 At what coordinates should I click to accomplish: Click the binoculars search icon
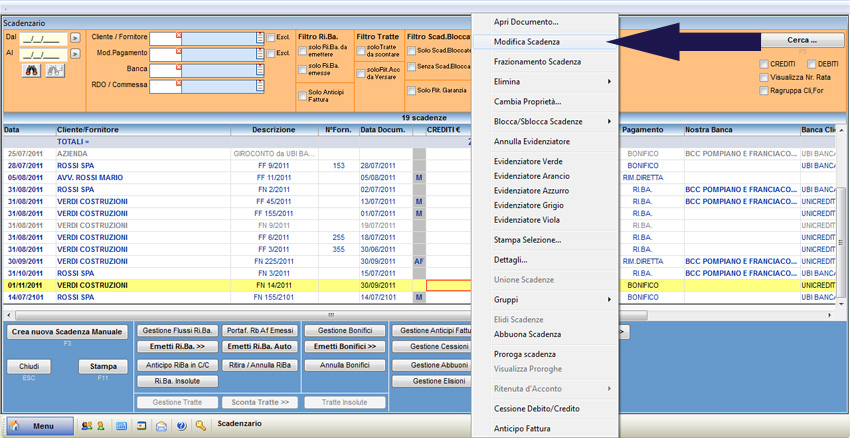(32, 70)
